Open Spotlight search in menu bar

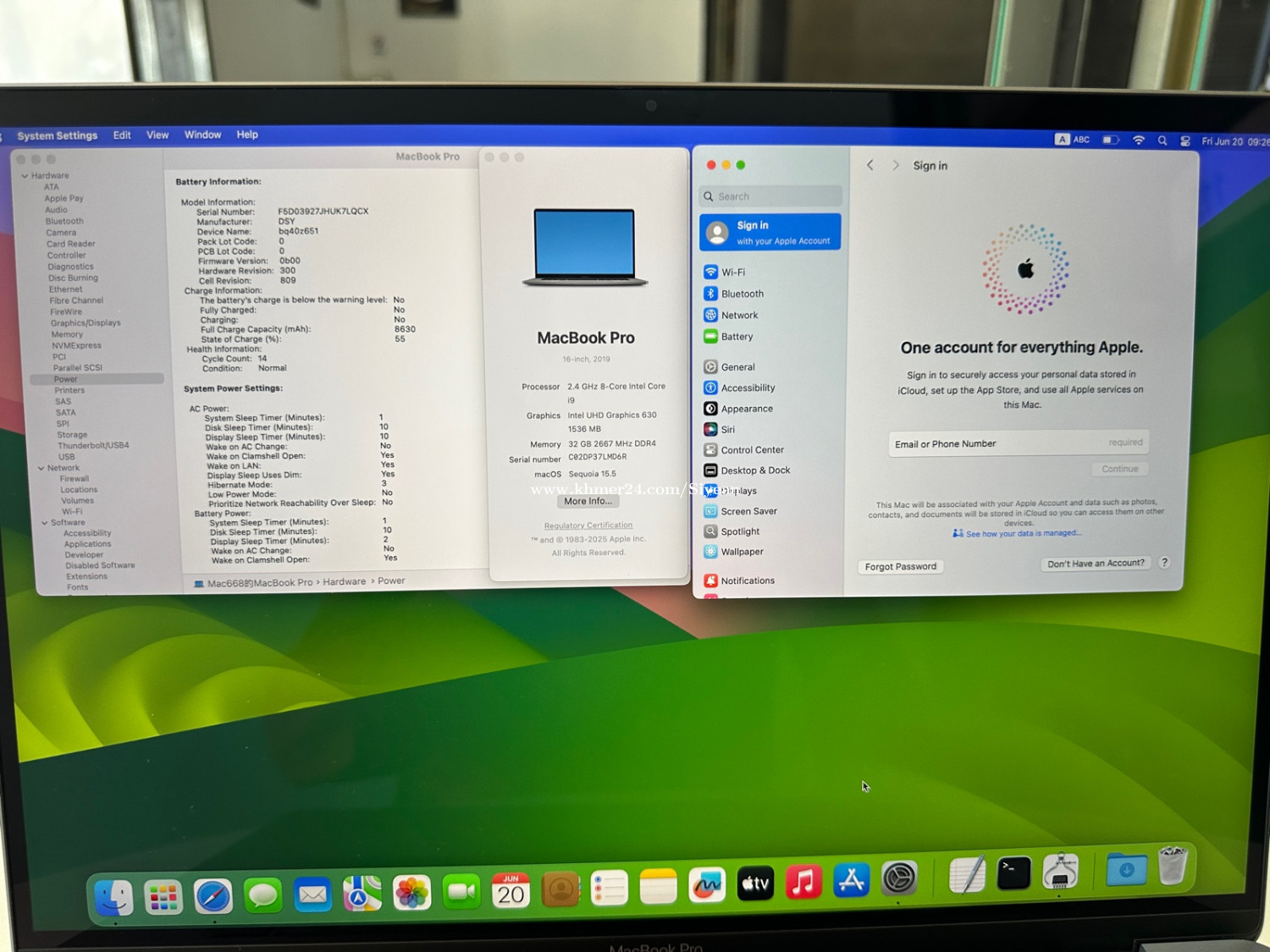pos(1162,140)
